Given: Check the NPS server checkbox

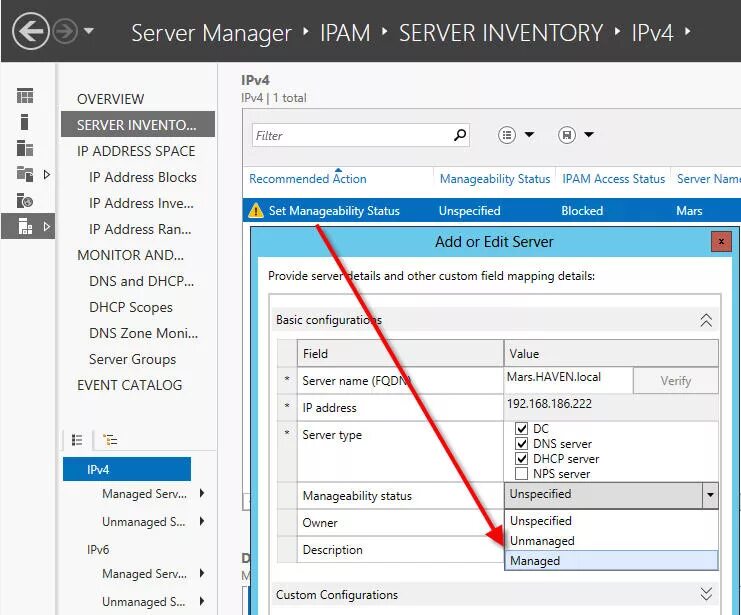Looking at the screenshot, I should (521, 474).
